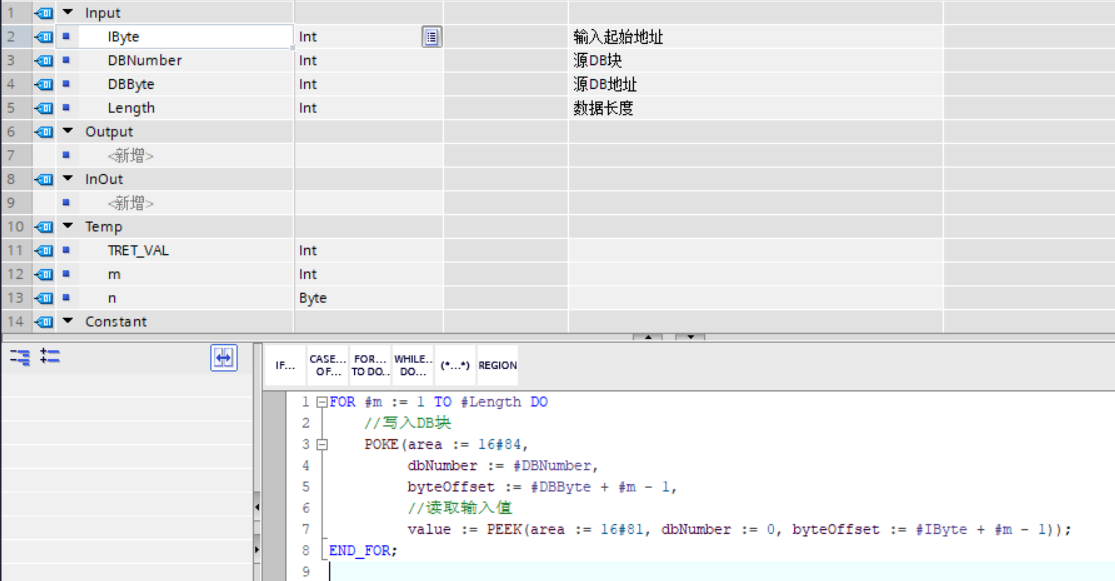Viewport: 1115px width, 581px height.
Task: Insert a WHILE...DO loop snippet
Action: point(413,363)
